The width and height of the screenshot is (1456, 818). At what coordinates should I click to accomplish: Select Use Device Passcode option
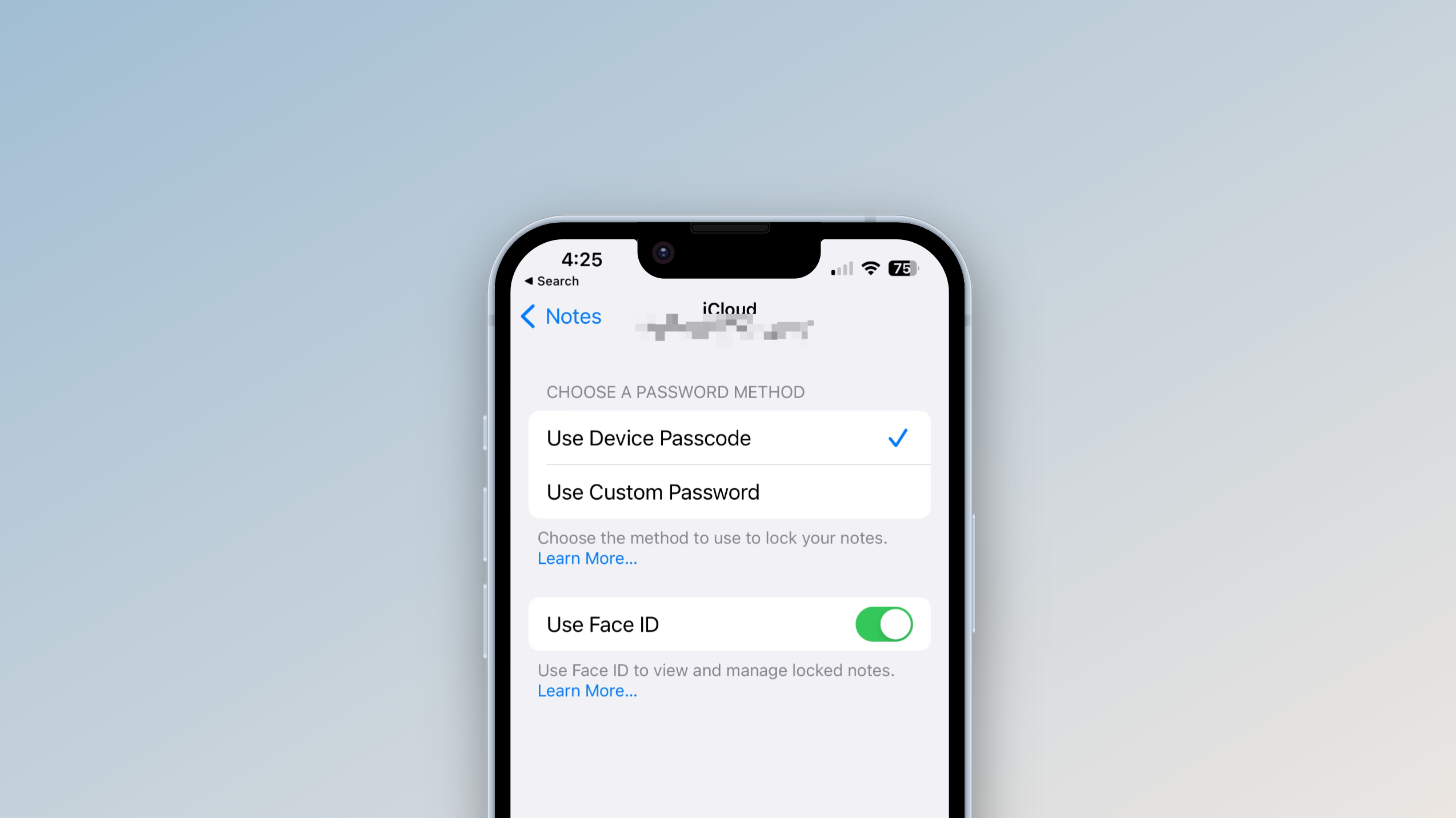click(x=728, y=437)
